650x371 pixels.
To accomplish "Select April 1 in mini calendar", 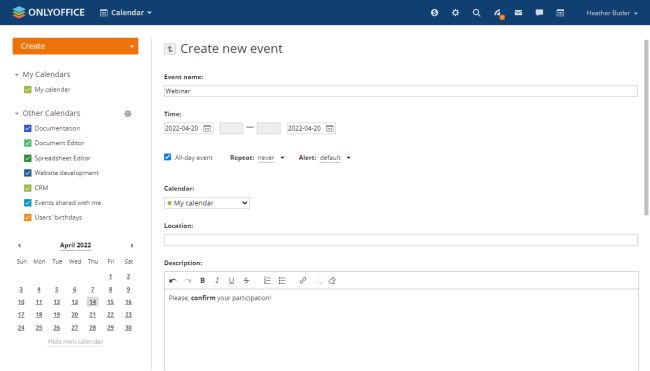I will pos(110,276).
